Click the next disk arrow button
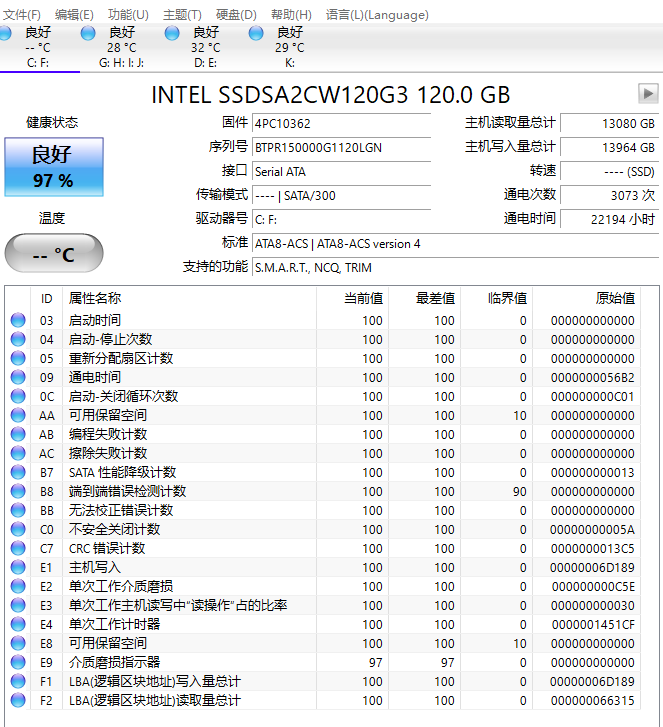The width and height of the screenshot is (663, 727). click(x=648, y=94)
